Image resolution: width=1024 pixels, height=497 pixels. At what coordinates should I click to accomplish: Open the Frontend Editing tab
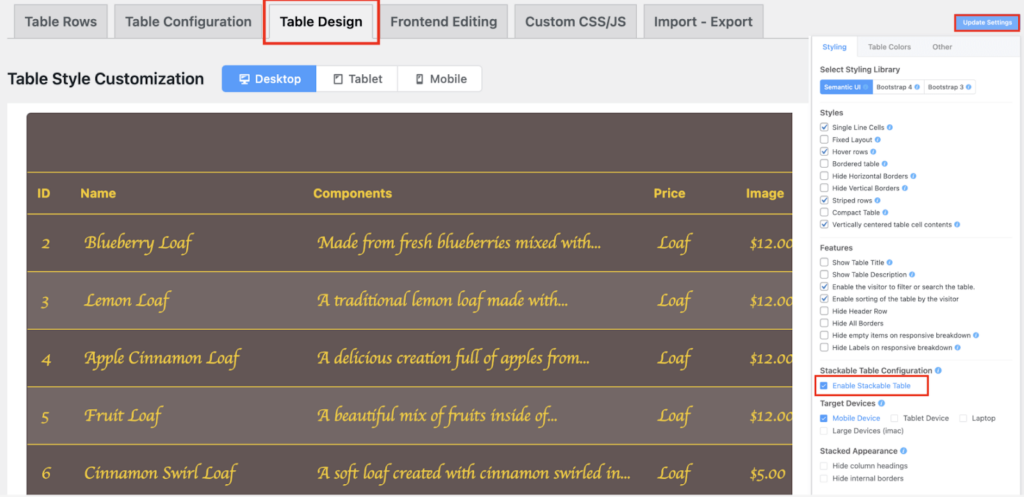point(443,22)
